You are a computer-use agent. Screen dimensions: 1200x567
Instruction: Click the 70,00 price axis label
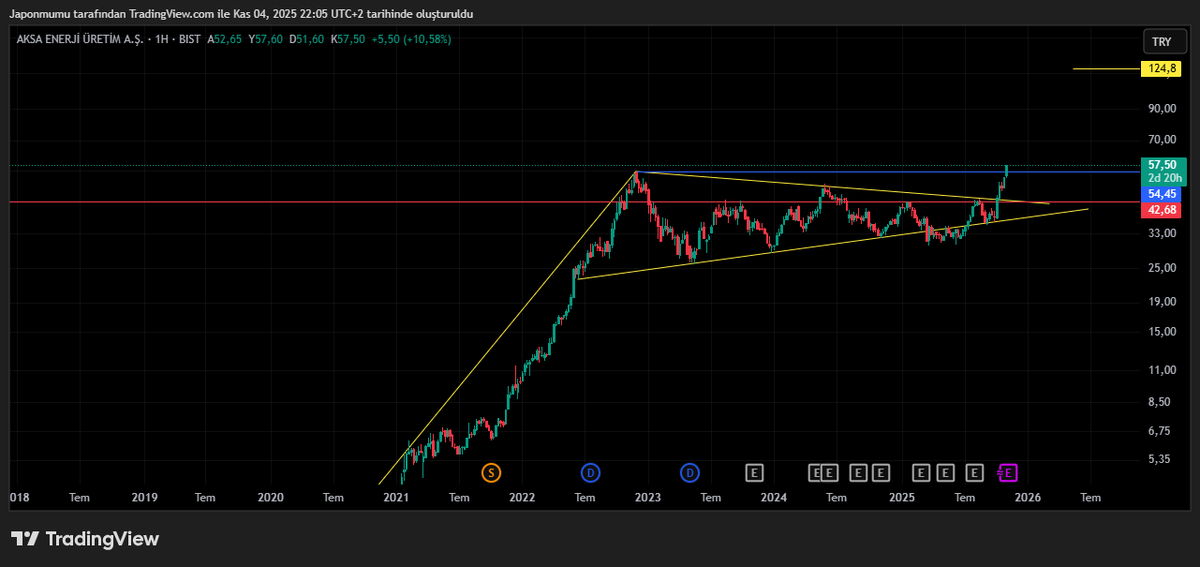(x=1161, y=139)
